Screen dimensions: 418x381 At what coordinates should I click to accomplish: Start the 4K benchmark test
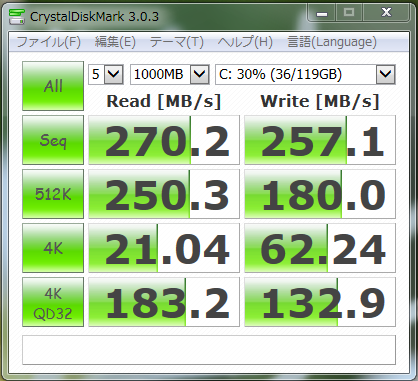tap(53, 248)
